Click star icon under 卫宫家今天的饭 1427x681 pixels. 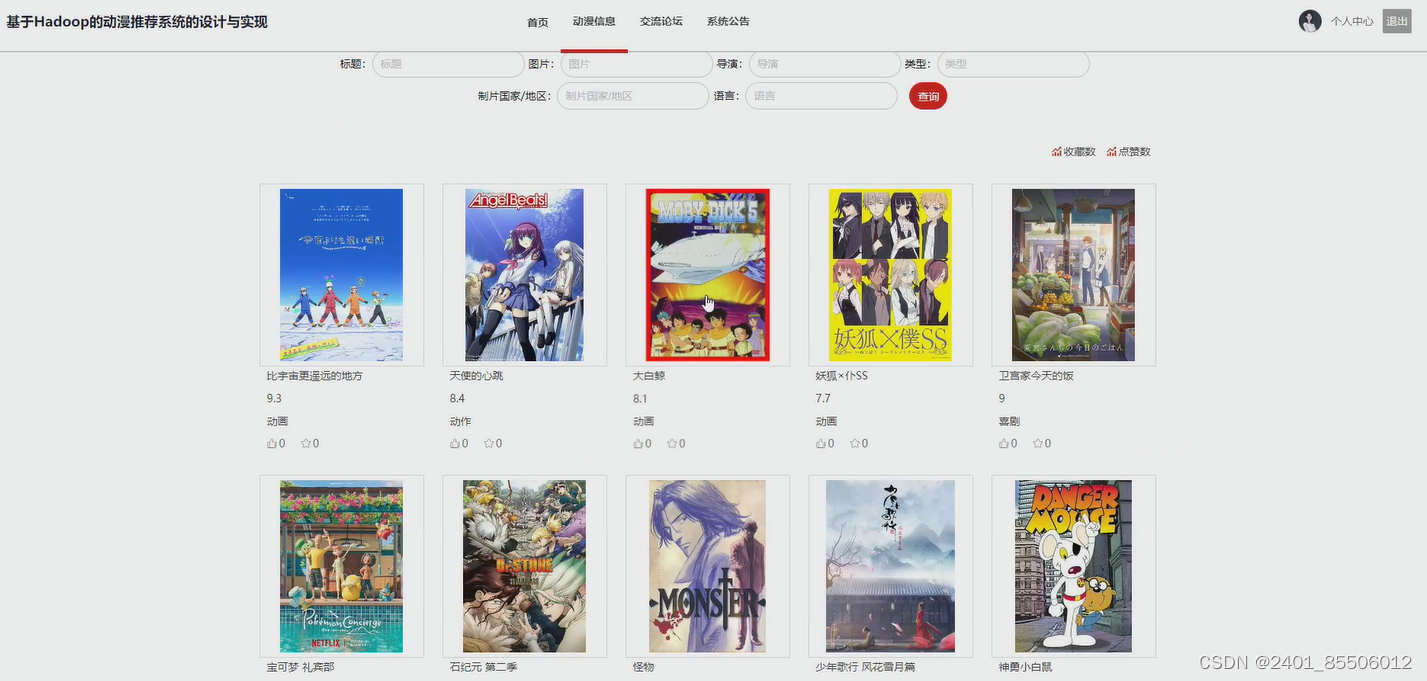1038,443
